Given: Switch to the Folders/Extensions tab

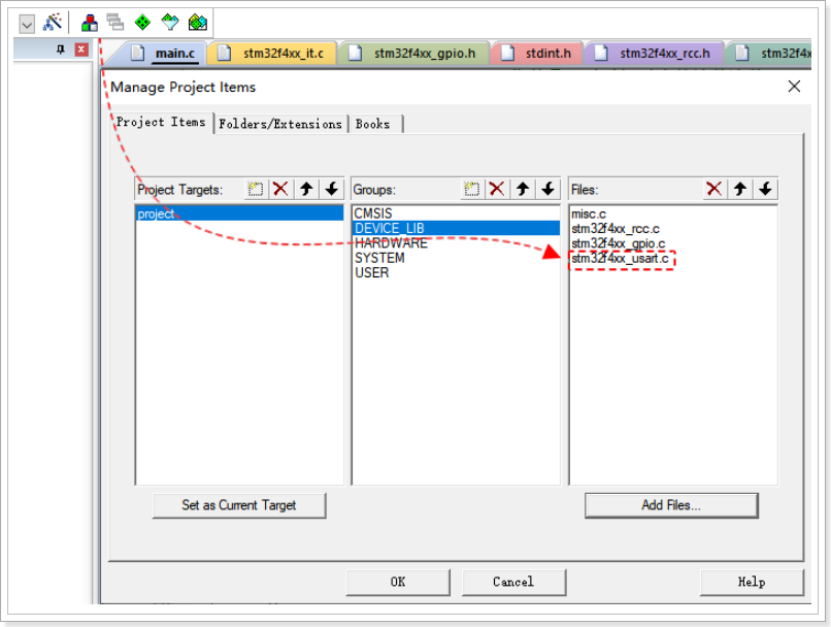Looking at the screenshot, I should pyautogui.click(x=280, y=124).
